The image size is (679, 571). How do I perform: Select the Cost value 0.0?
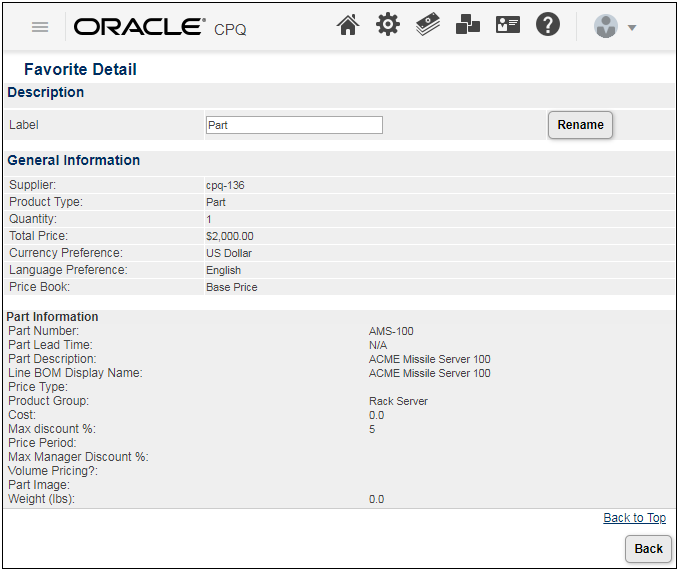(376, 415)
